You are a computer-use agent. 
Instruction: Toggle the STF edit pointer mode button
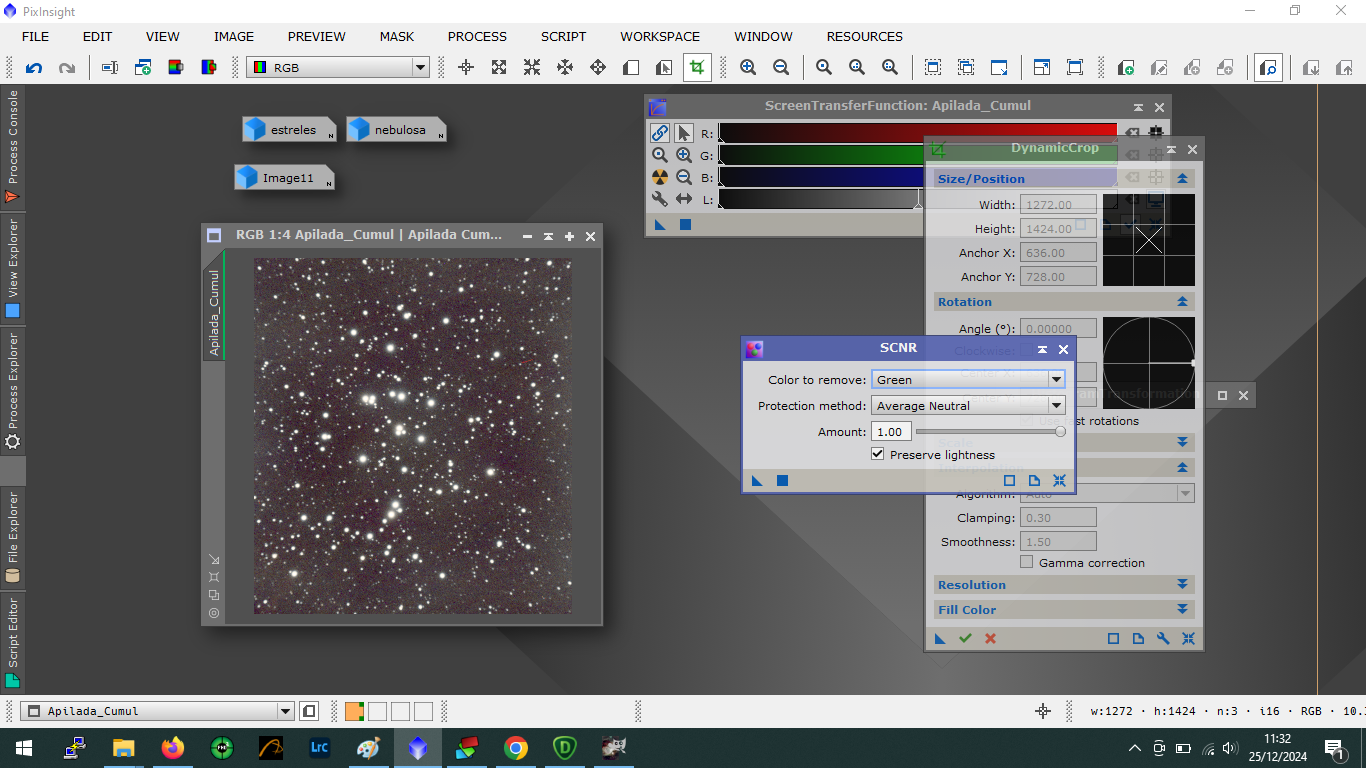[684, 133]
